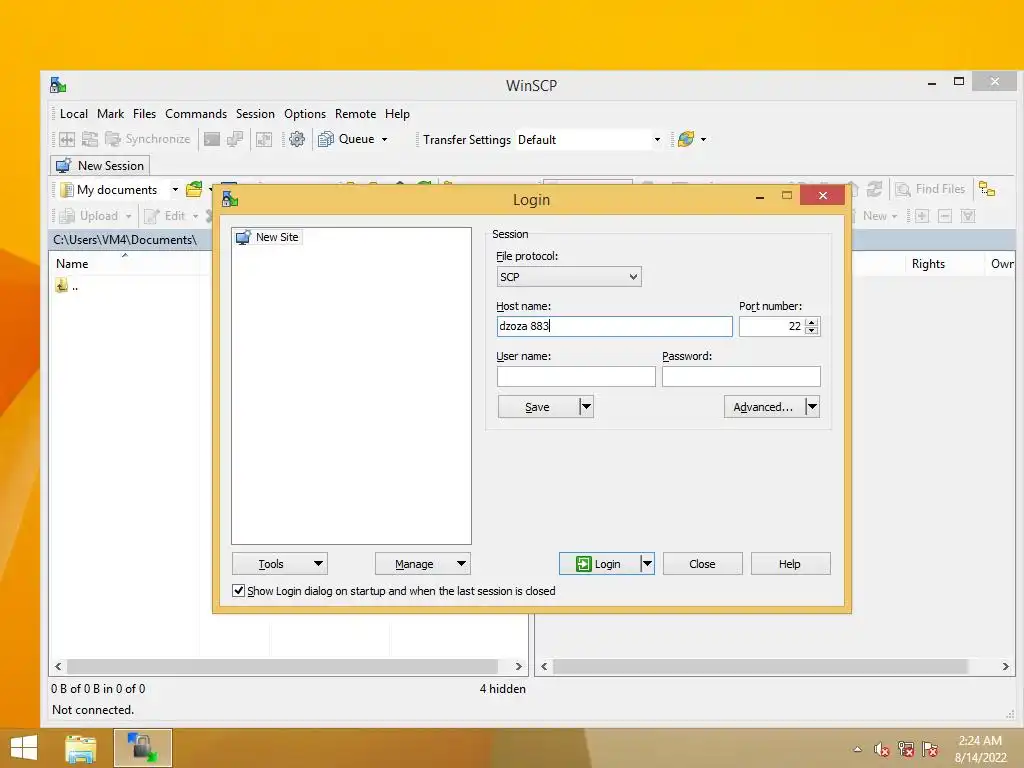
Task: Click the Host name input field
Action: click(x=615, y=327)
